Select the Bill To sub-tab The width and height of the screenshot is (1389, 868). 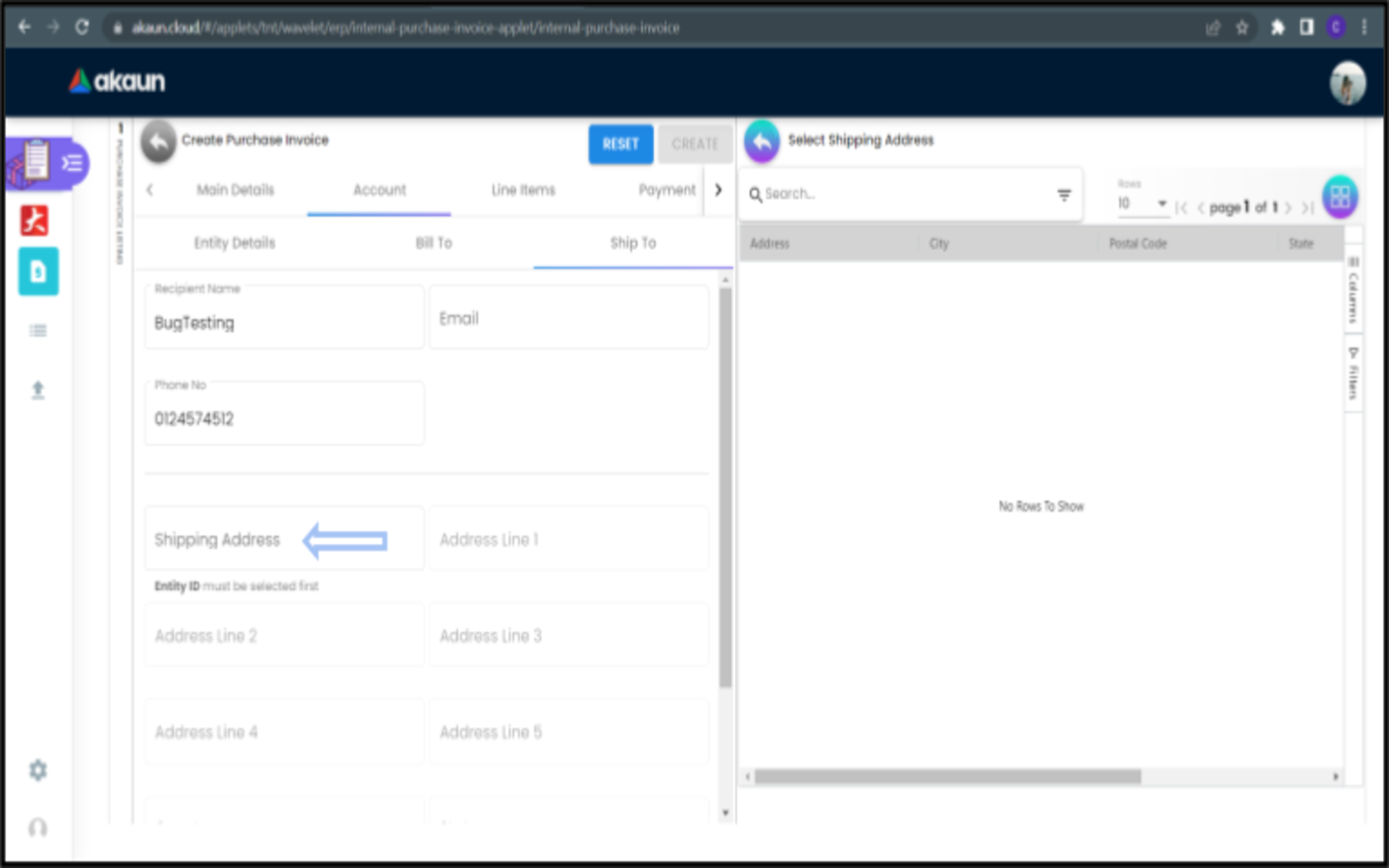tap(434, 243)
